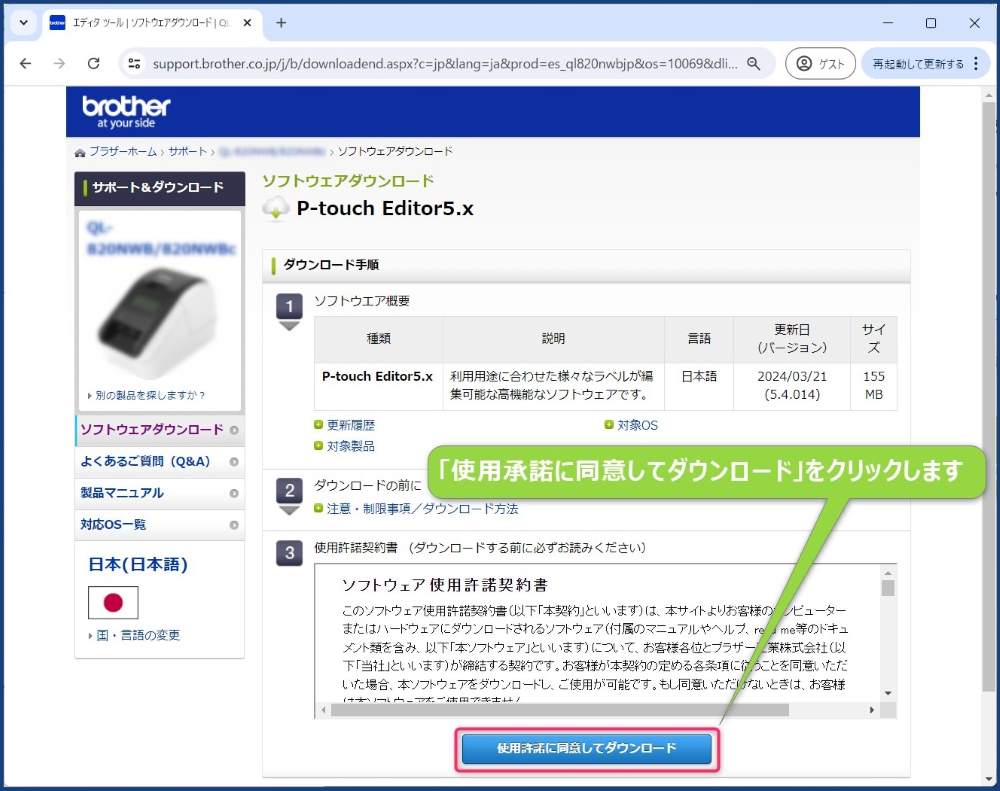Open よくあるご質問 (Q&A) sidebar item
Screen dimensions: 1000x791
[x=159, y=461]
